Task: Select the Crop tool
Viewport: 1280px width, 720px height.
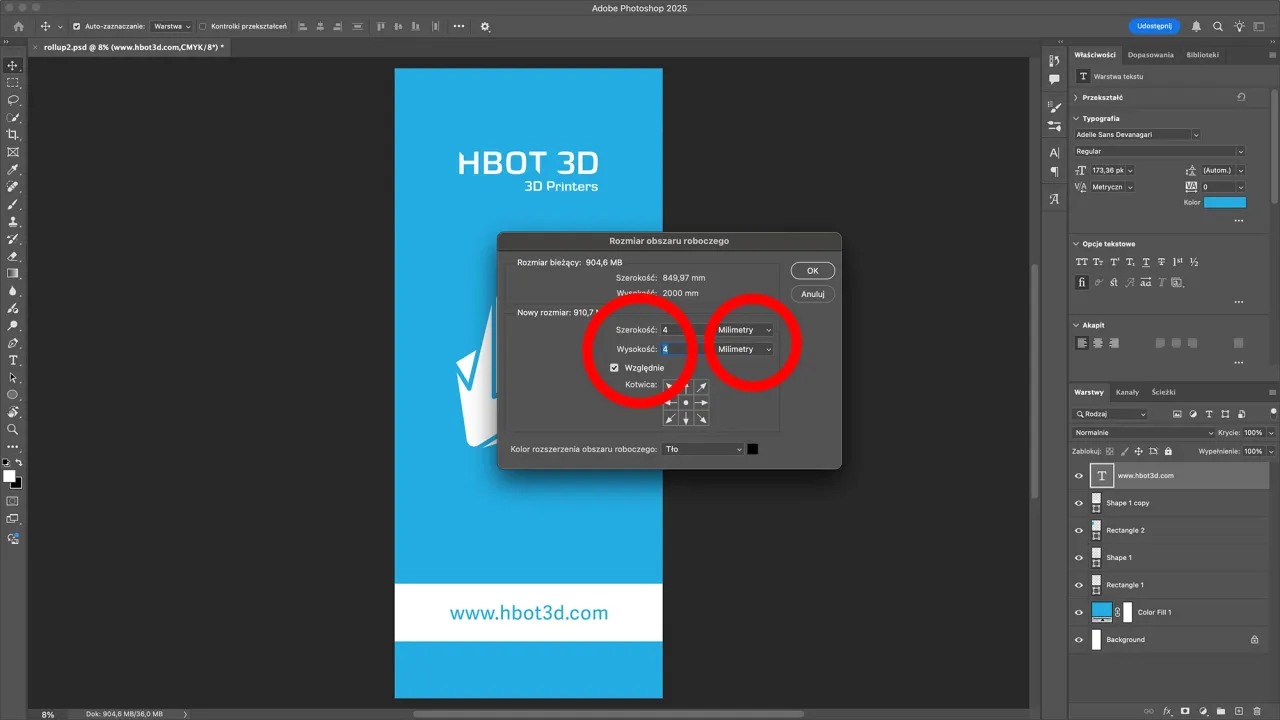Action: [x=13, y=134]
